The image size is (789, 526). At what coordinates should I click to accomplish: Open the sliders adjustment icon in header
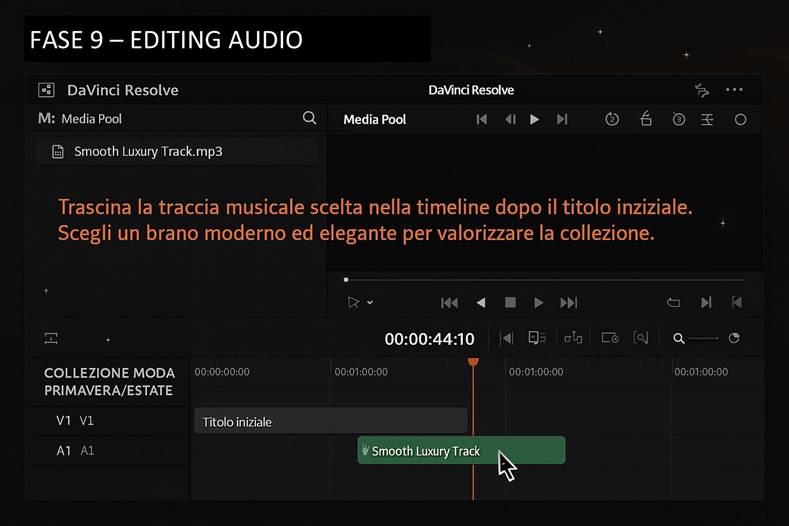pyautogui.click(x=707, y=119)
